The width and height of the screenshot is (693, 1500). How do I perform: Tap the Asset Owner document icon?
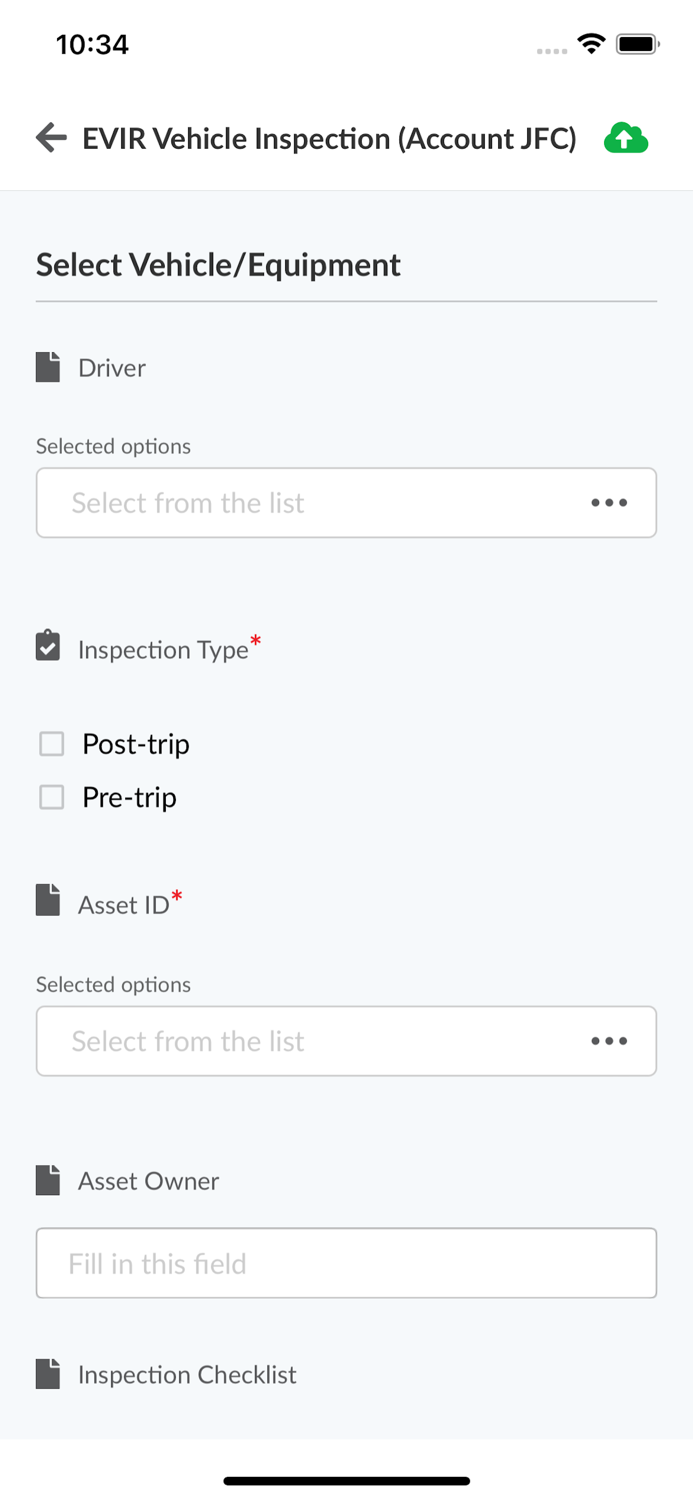pyautogui.click(x=48, y=1181)
